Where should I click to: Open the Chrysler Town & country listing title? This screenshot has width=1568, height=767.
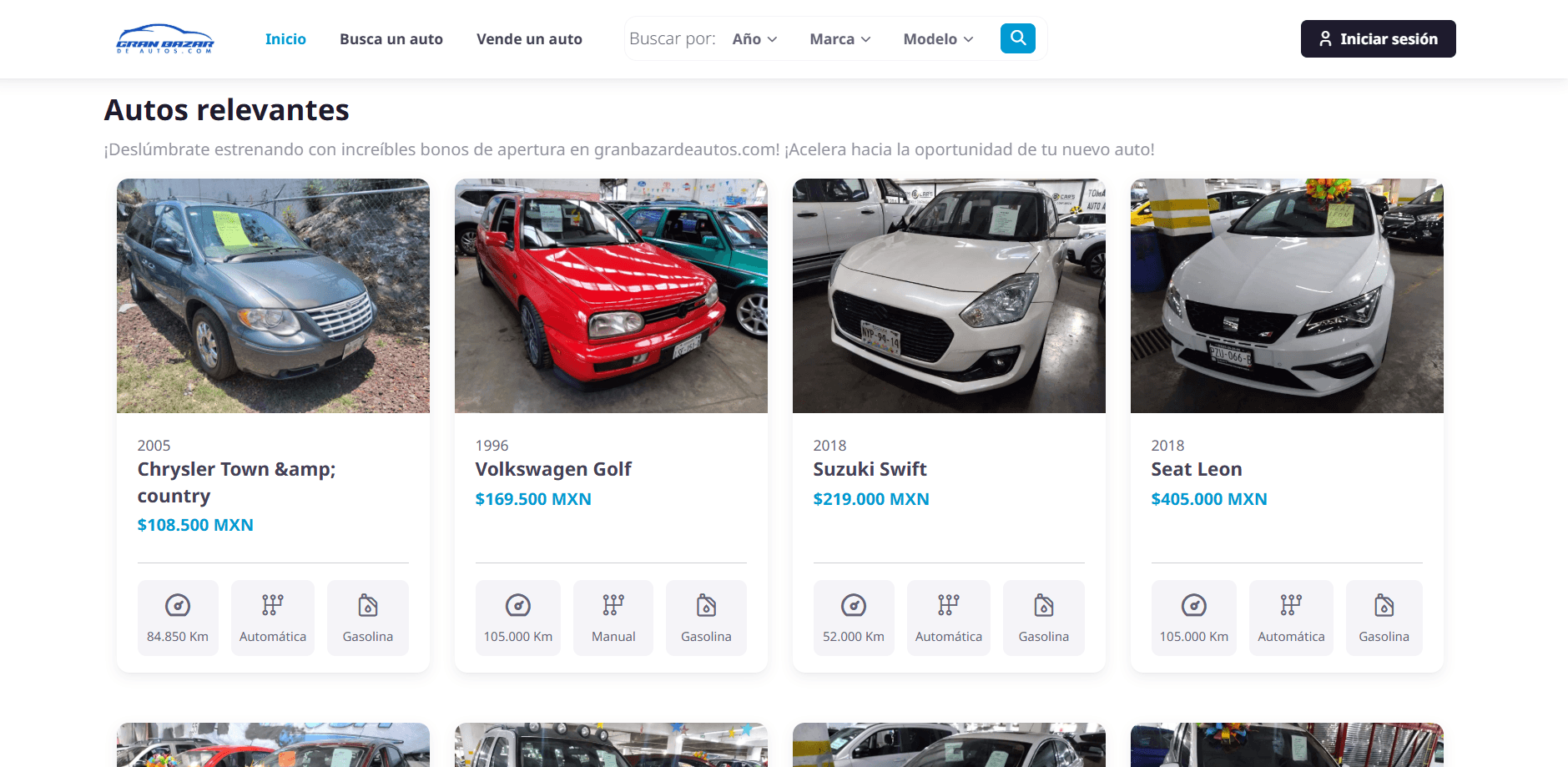pos(236,482)
